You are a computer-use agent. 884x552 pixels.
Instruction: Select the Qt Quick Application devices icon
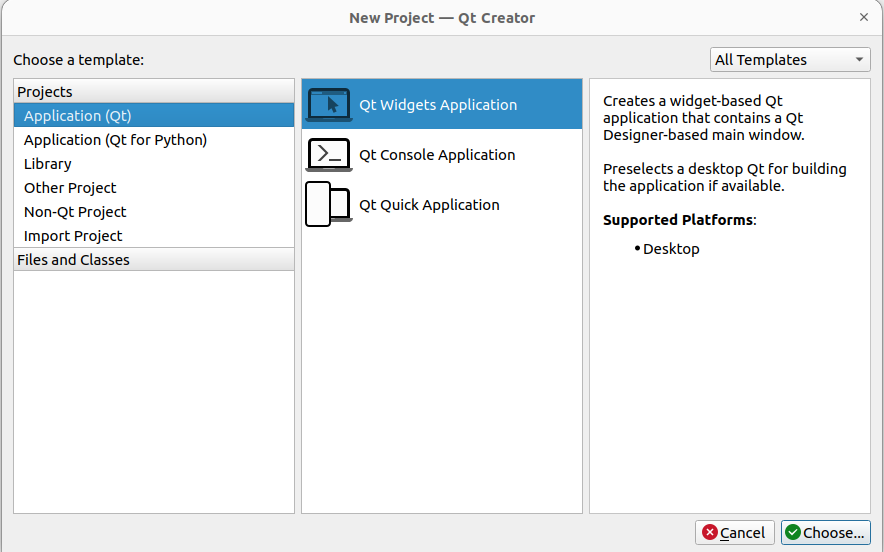point(329,204)
